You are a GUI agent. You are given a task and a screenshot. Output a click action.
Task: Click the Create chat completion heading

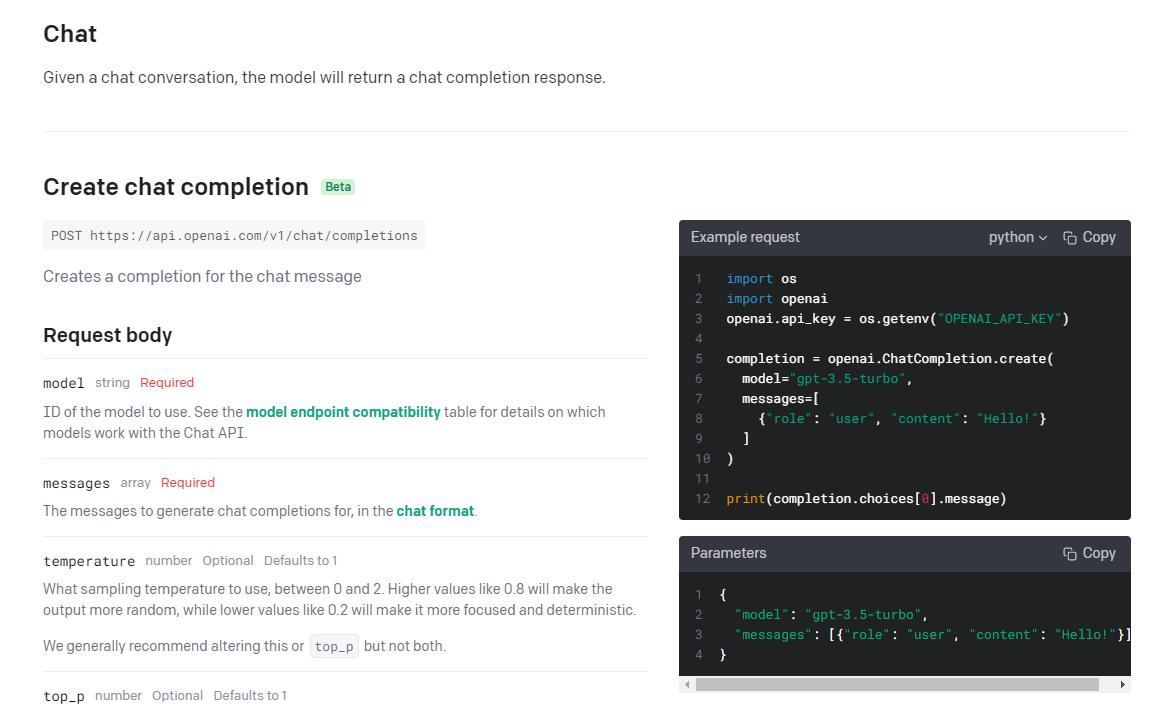[176, 187]
